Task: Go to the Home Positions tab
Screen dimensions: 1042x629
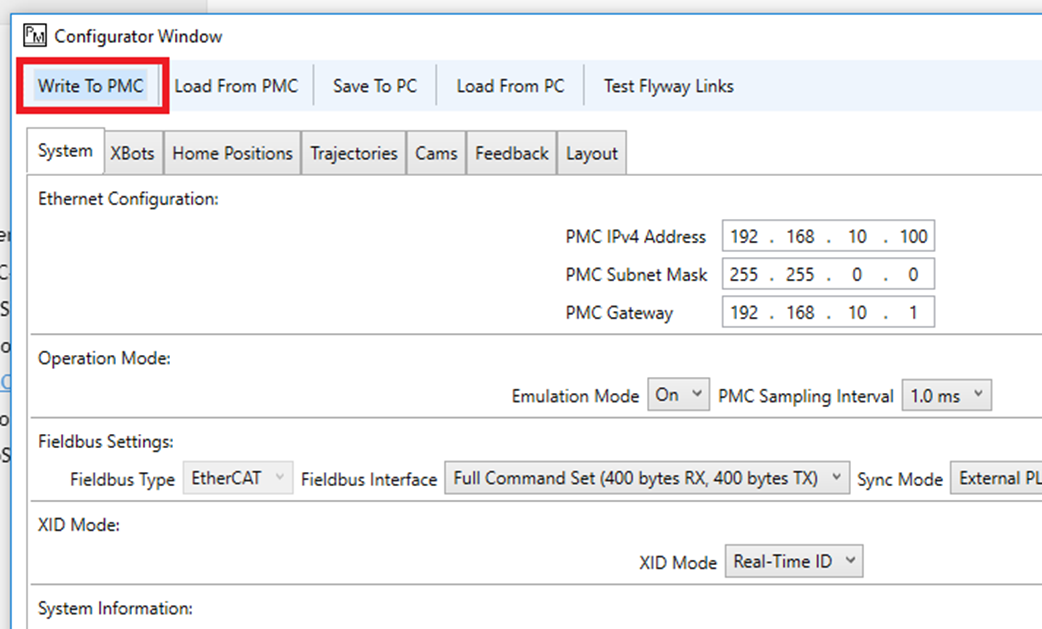Action: tap(232, 153)
